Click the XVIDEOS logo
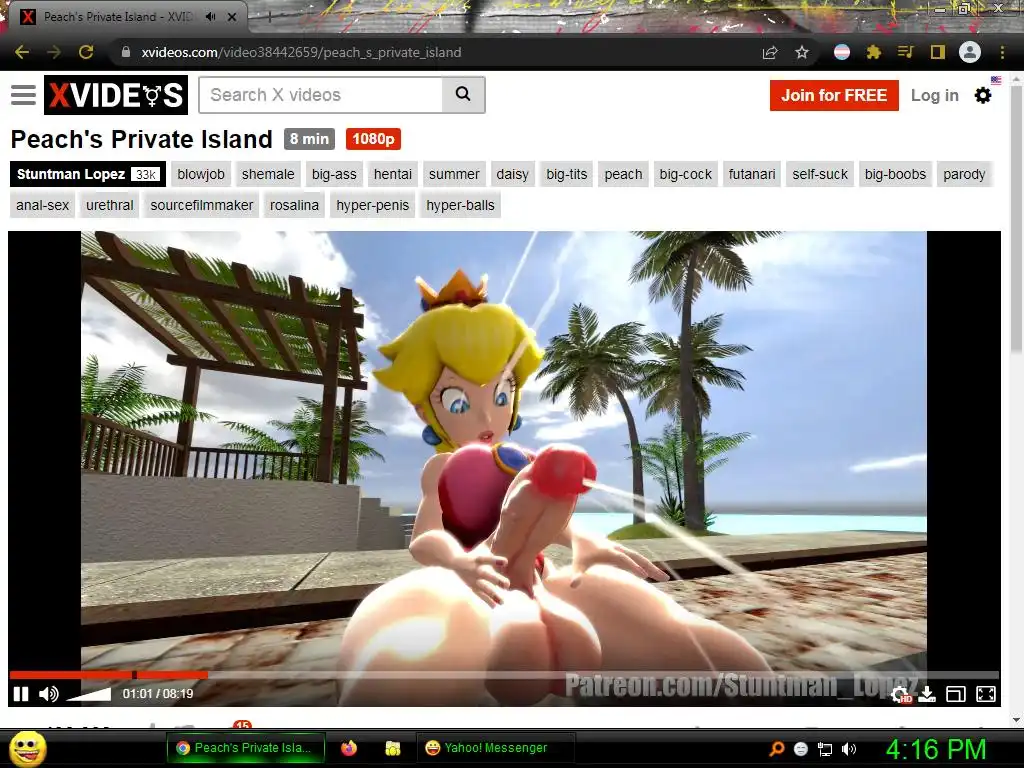Screen dimensions: 1024x768 (116, 95)
